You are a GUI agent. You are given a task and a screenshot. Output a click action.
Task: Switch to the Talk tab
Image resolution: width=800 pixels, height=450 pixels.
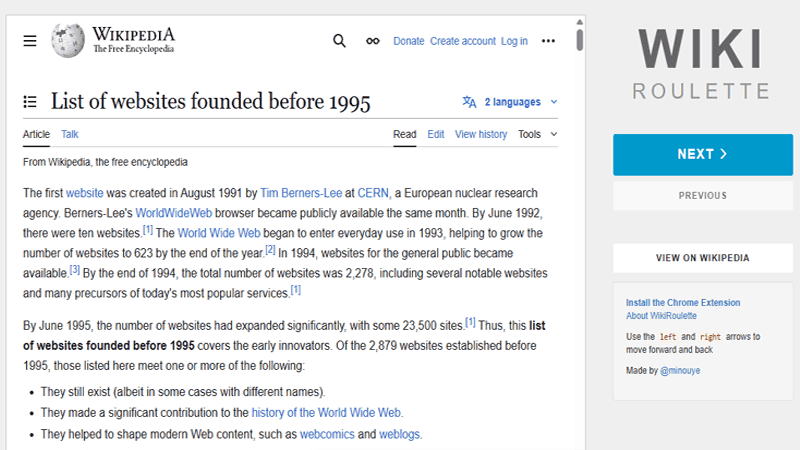pos(70,134)
